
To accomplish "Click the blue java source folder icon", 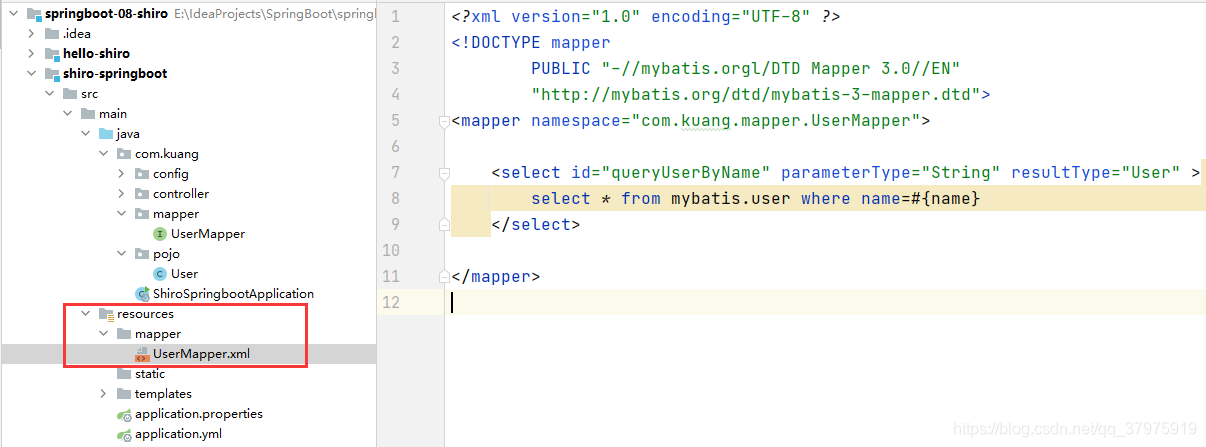I will [105, 134].
